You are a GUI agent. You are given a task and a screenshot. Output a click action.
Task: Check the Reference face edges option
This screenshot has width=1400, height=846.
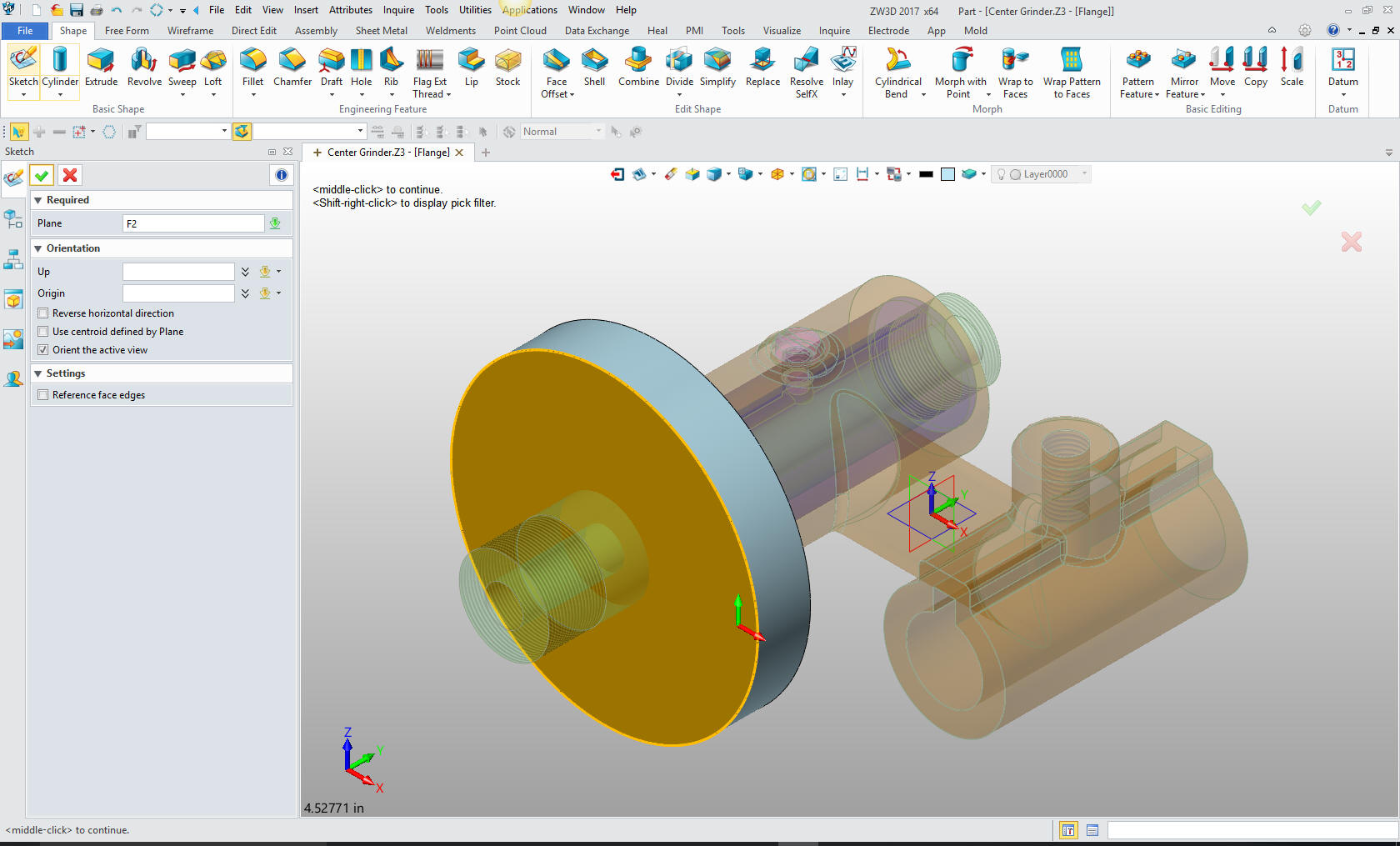tap(43, 395)
